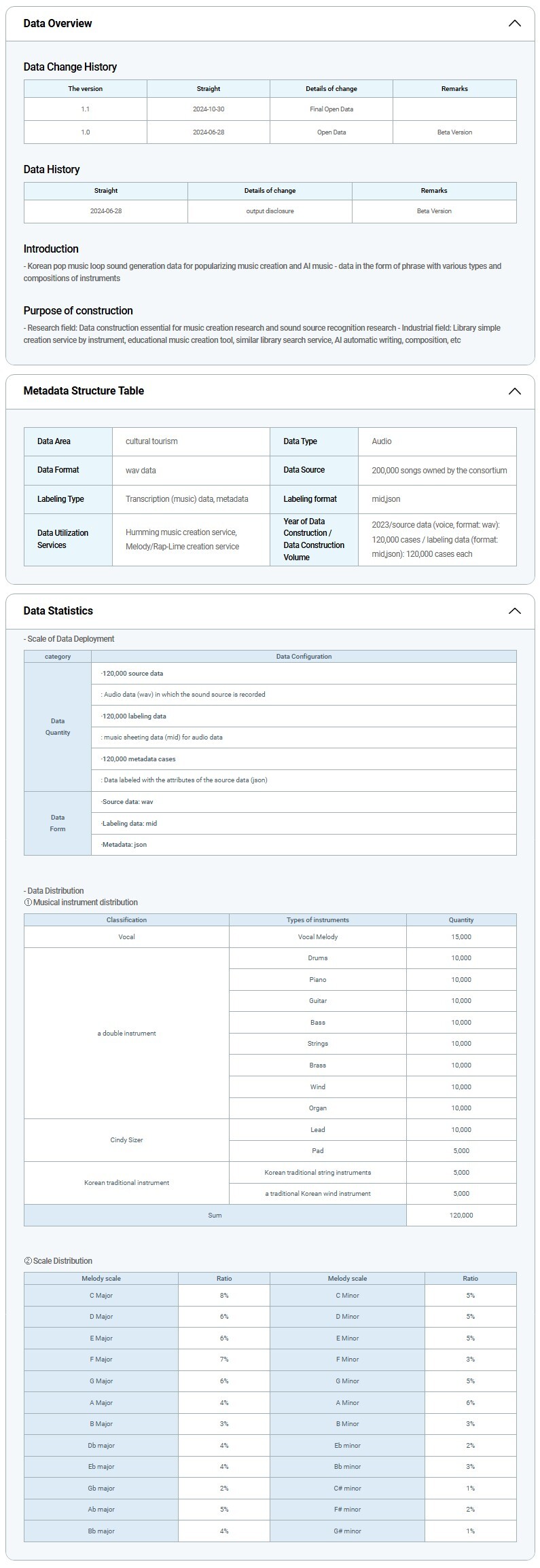
Task: Click the G# minor scale cell
Action: pyautogui.click(x=347, y=1531)
